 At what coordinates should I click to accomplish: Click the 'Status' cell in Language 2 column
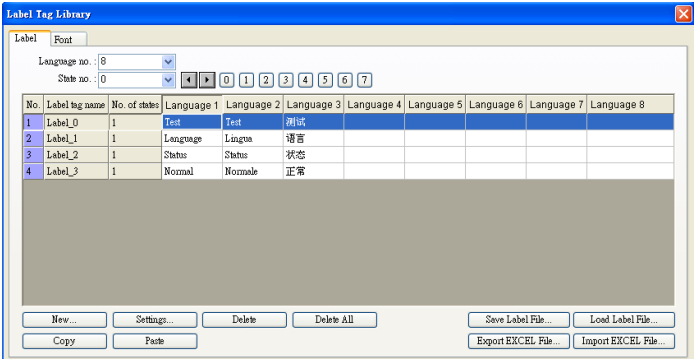[253, 155]
